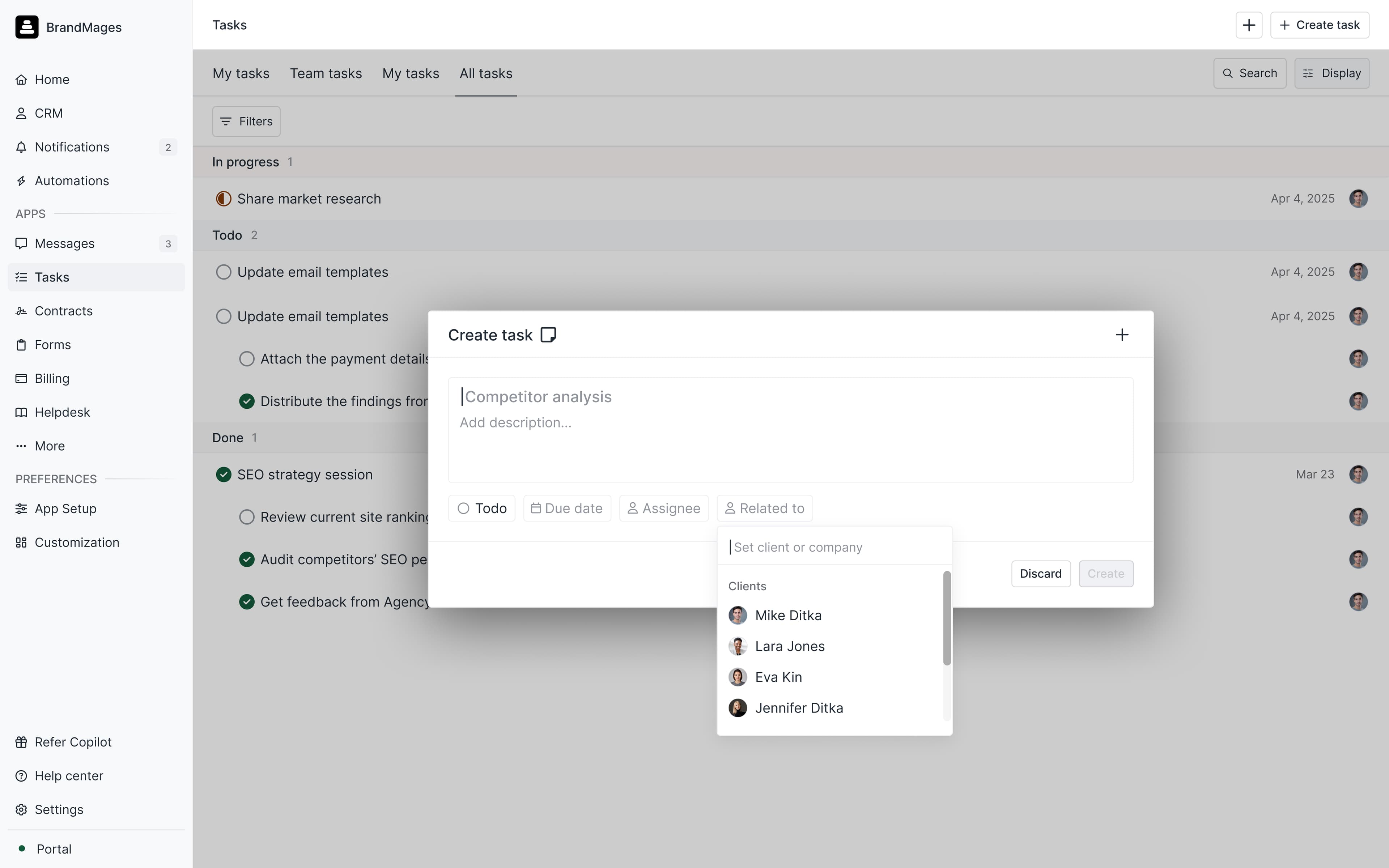Image resolution: width=1389 pixels, height=868 pixels.
Task: Select Eva Kin from the Clients list
Action: pyautogui.click(x=778, y=677)
